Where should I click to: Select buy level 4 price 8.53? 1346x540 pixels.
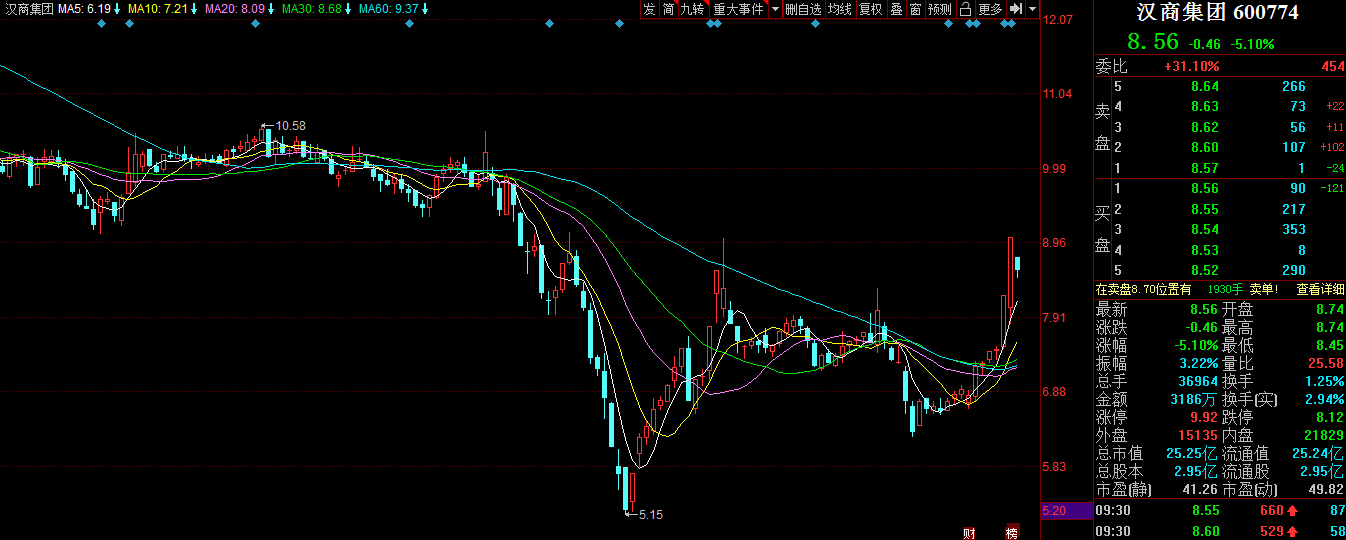1205,250
